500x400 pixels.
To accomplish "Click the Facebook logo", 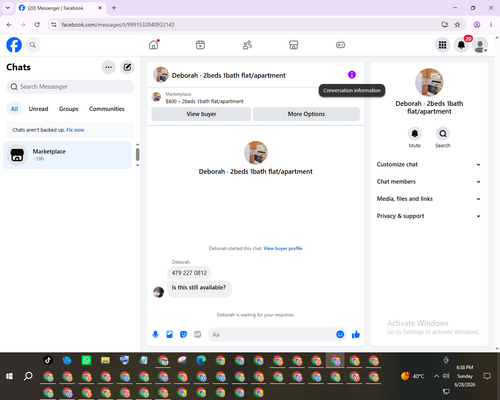I will click(14, 45).
